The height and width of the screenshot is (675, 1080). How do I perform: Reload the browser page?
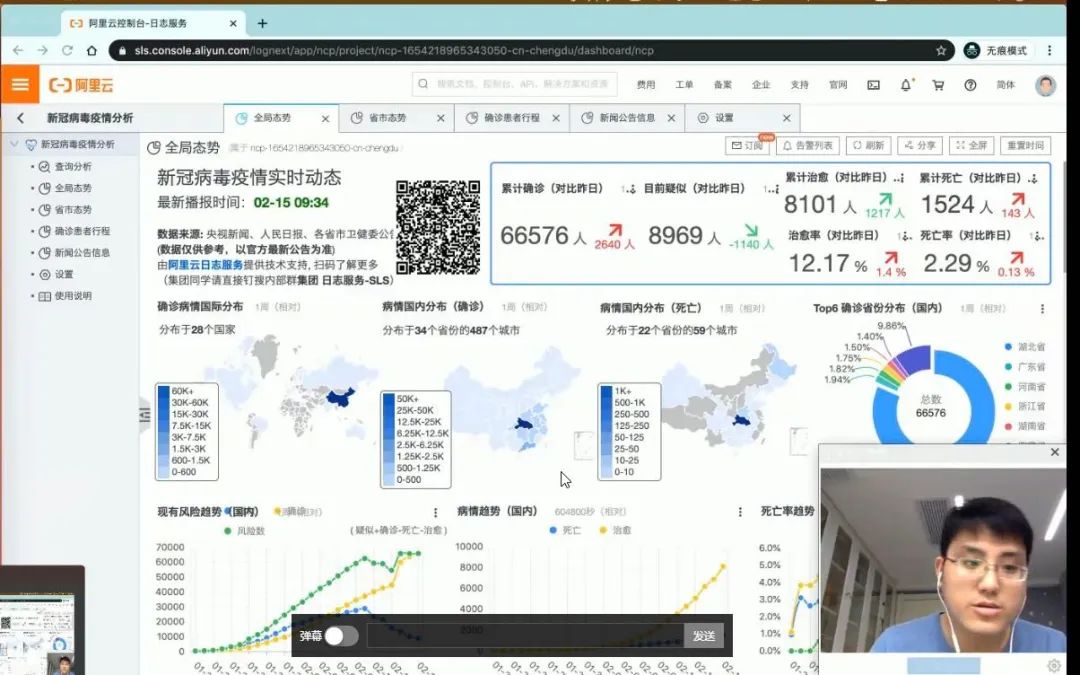(x=67, y=50)
